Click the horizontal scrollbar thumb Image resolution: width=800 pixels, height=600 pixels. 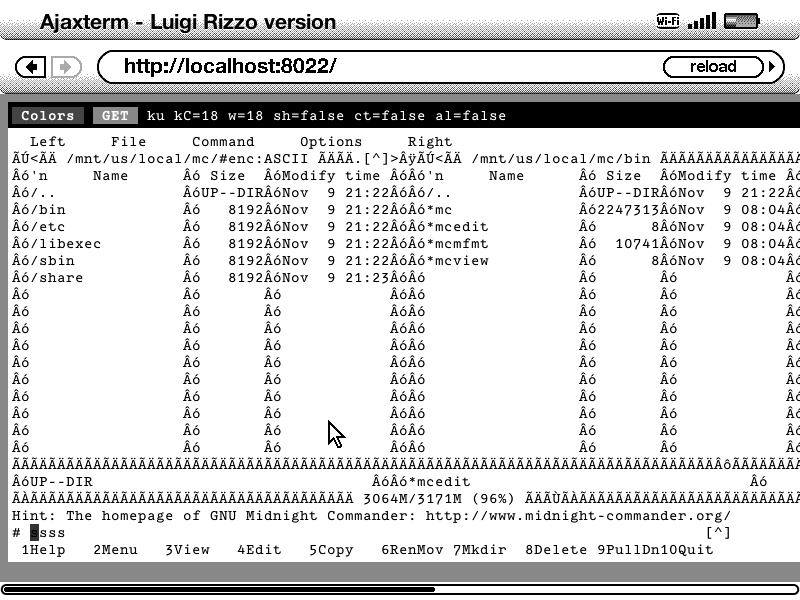218,590
